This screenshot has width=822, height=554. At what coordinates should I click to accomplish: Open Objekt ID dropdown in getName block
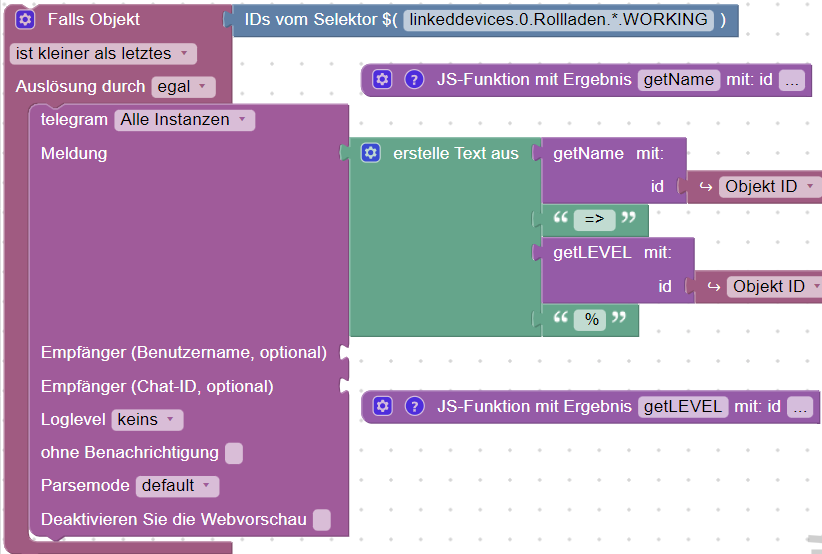770,187
